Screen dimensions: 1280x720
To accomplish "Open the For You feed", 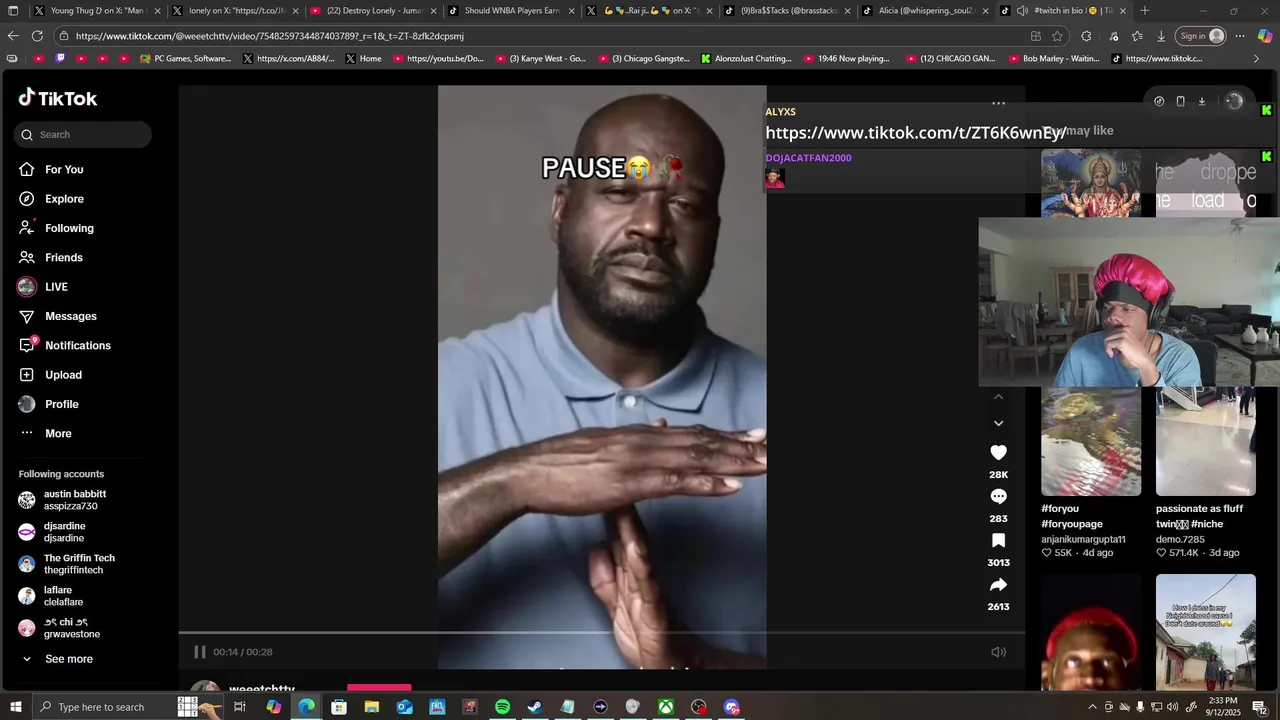I will click(64, 170).
